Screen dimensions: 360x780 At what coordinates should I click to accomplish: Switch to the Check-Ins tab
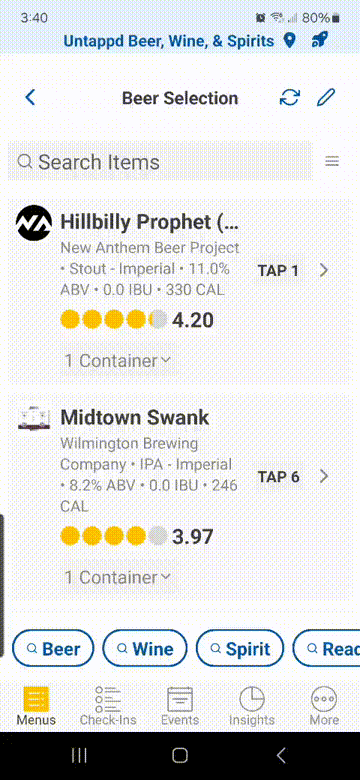[108, 705]
